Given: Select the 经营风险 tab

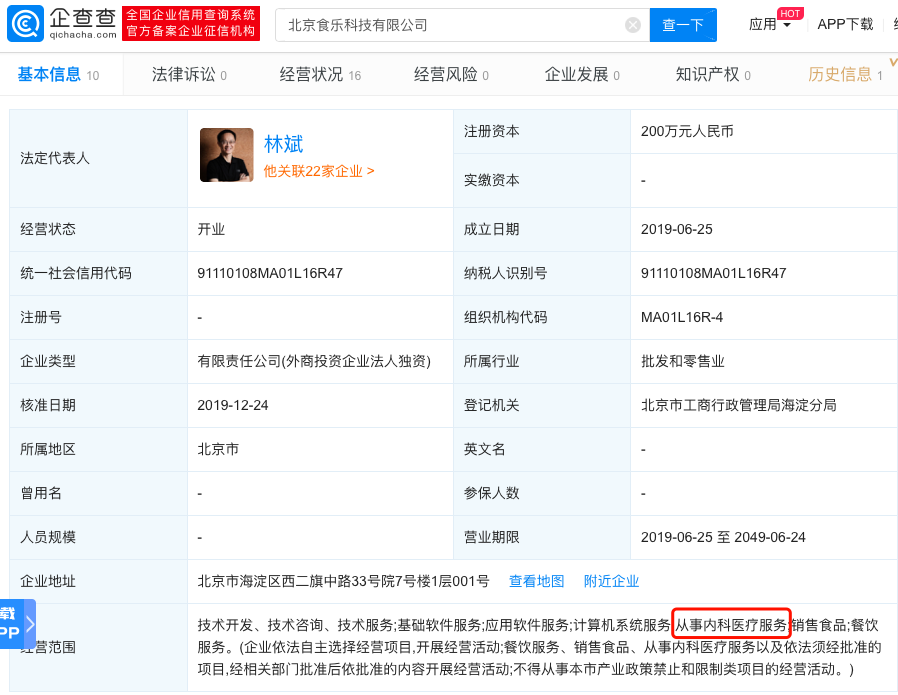Looking at the screenshot, I should pos(451,75).
